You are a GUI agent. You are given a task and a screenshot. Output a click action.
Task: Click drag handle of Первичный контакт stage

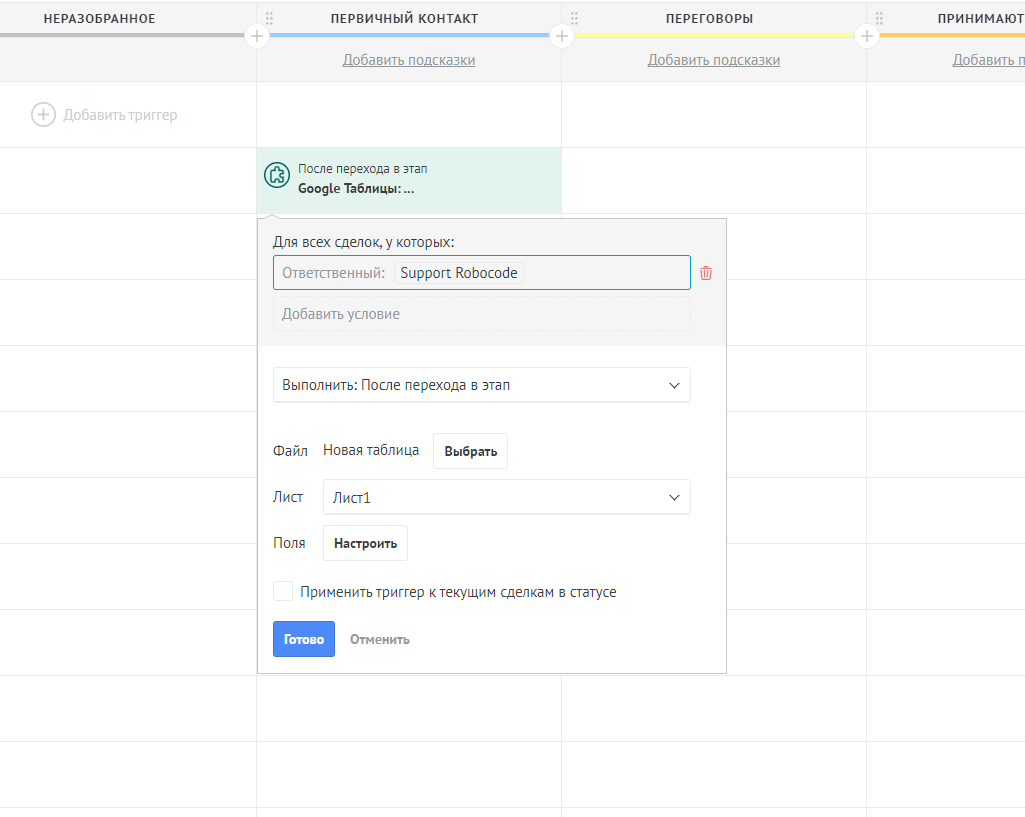click(269, 18)
